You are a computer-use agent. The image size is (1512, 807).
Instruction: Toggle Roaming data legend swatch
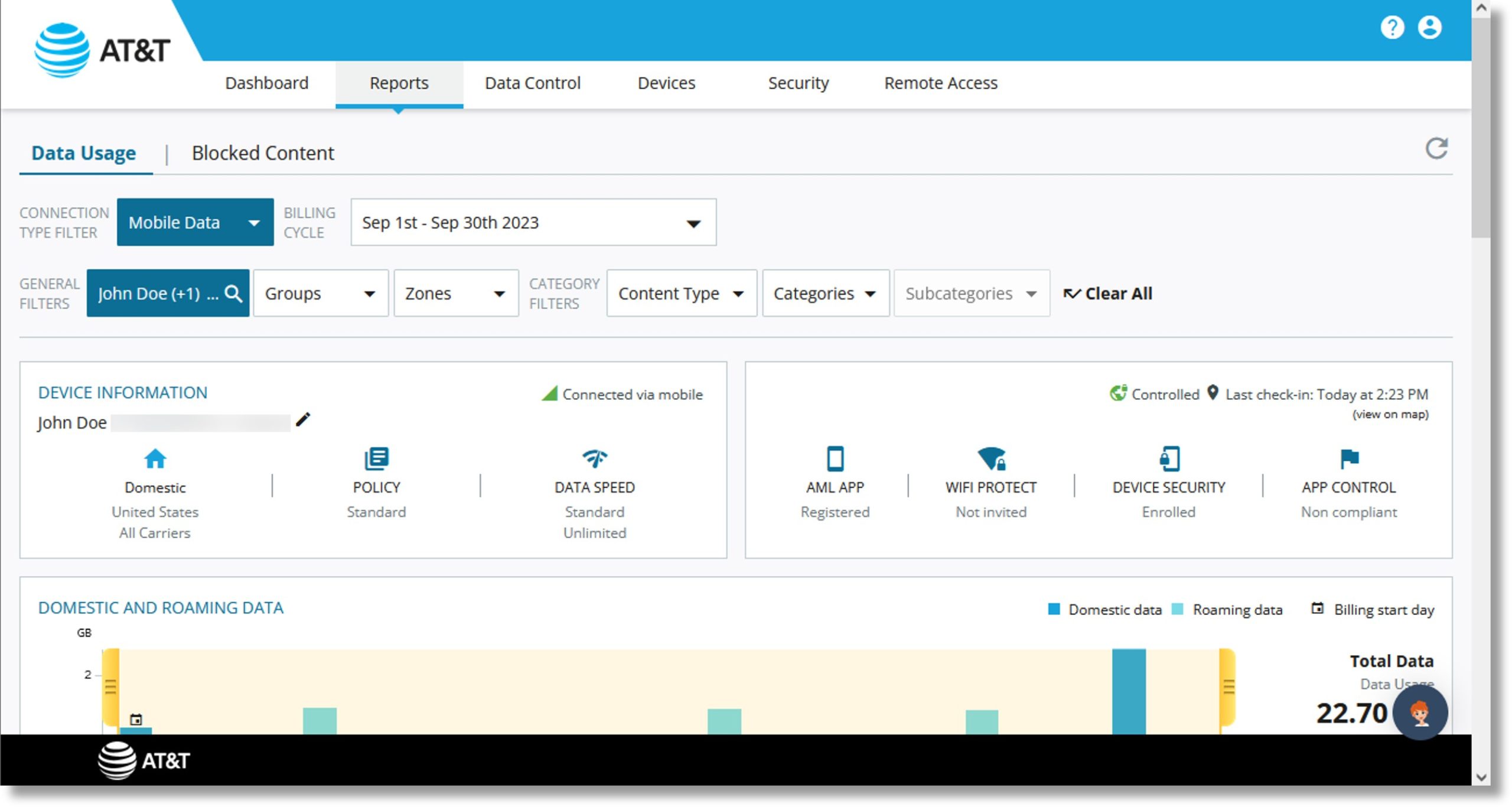click(1177, 609)
